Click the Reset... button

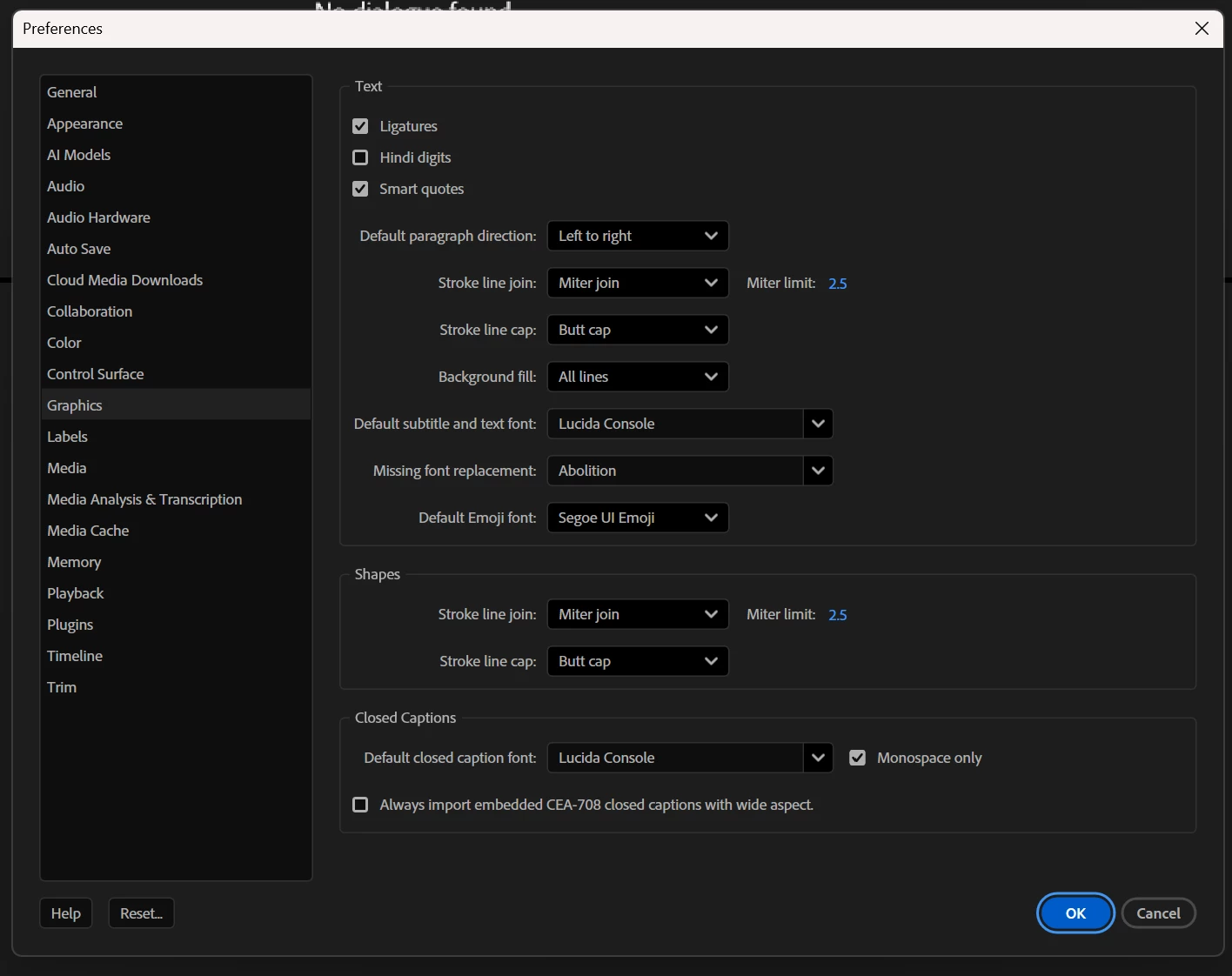(x=142, y=913)
